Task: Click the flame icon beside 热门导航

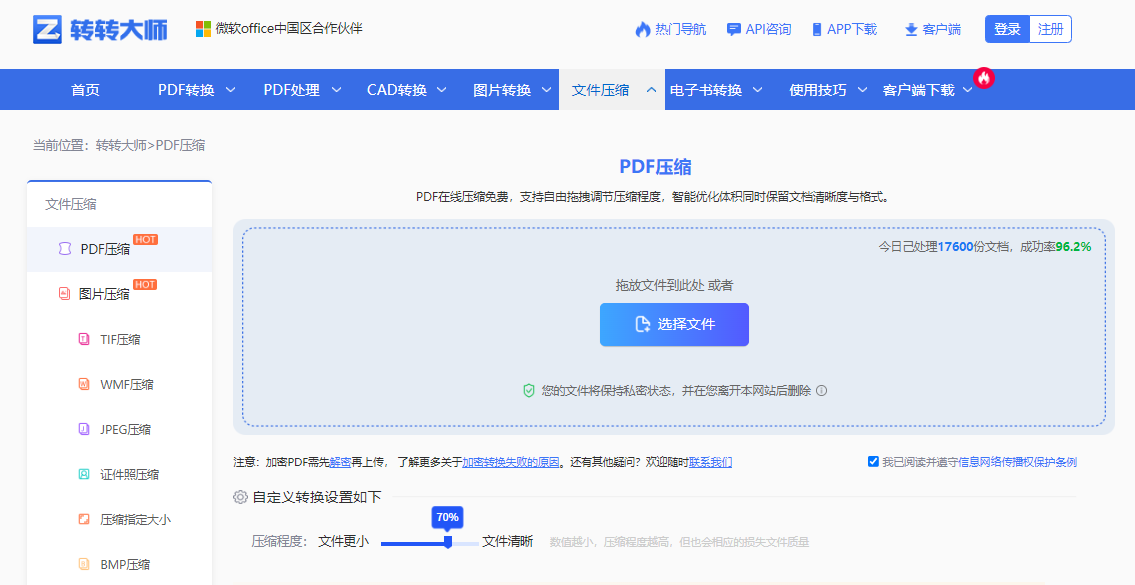Action: click(643, 30)
